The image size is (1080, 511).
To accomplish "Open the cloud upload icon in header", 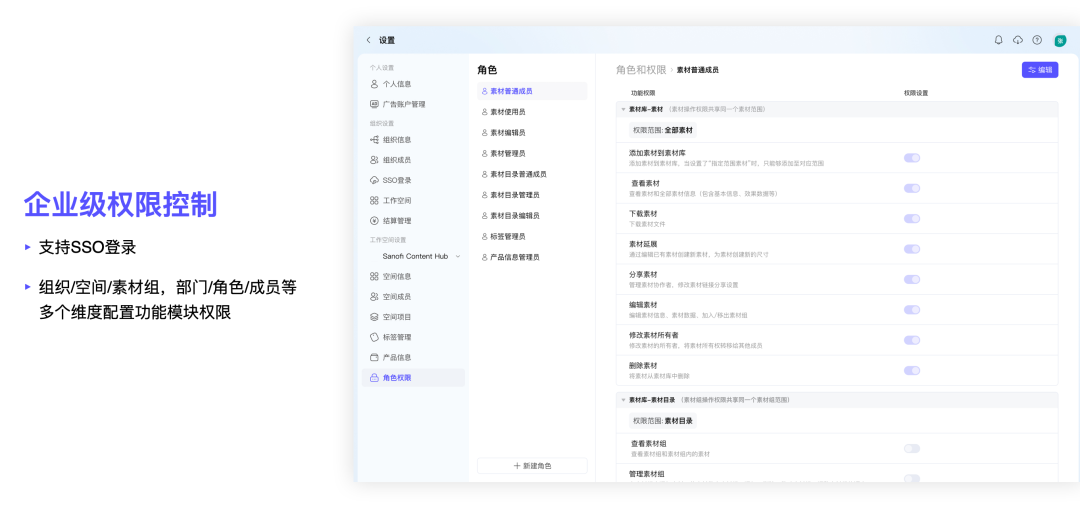I will (x=1018, y=40).
